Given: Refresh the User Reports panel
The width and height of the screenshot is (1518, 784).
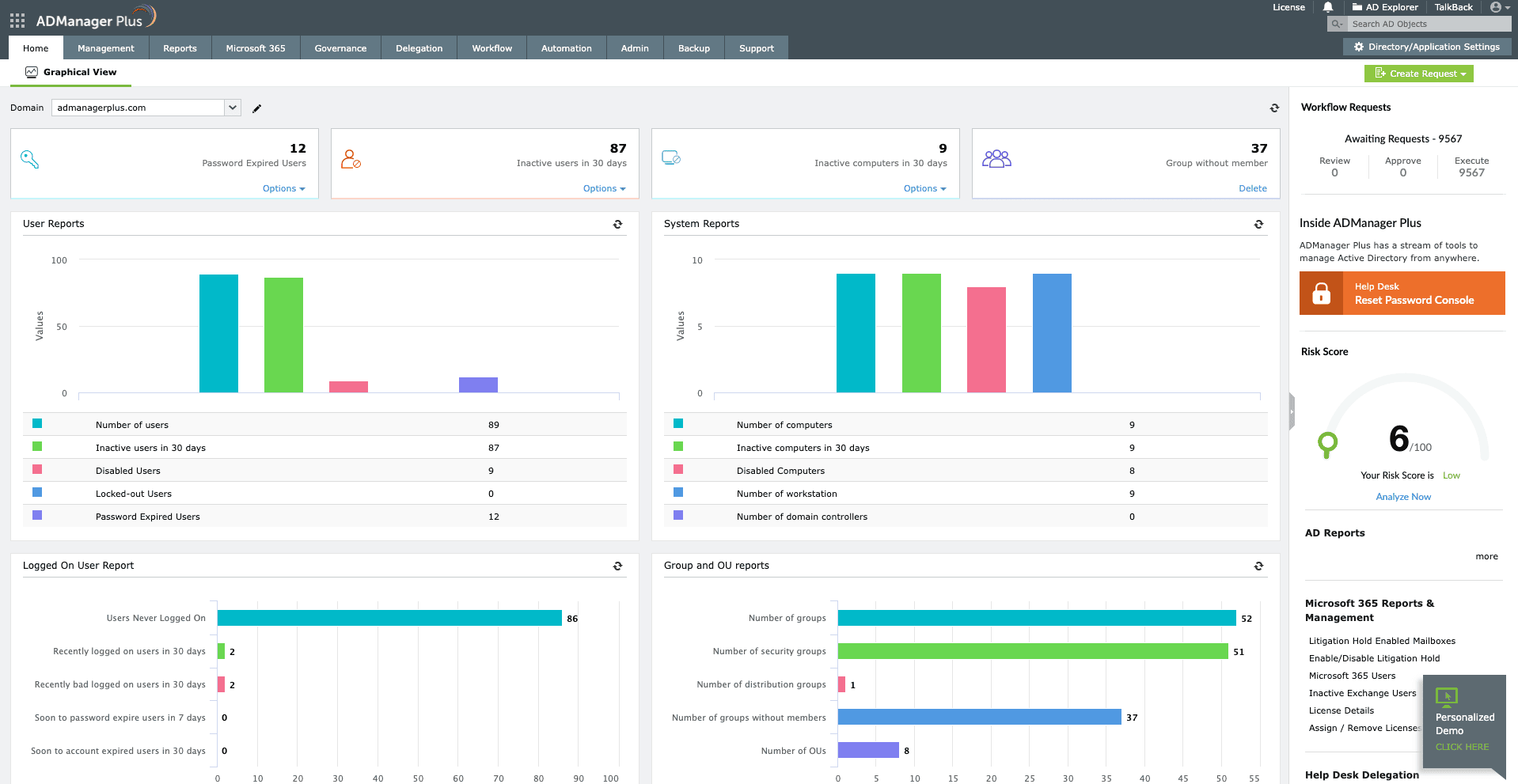Looking at the screenshot, I should coord(617,225).
